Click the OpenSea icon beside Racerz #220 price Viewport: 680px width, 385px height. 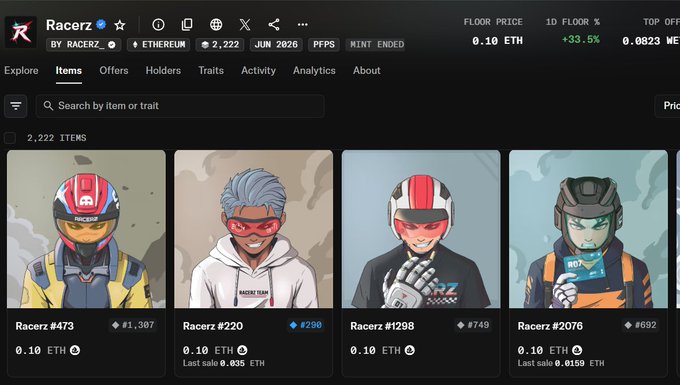(x=242, y=350)
